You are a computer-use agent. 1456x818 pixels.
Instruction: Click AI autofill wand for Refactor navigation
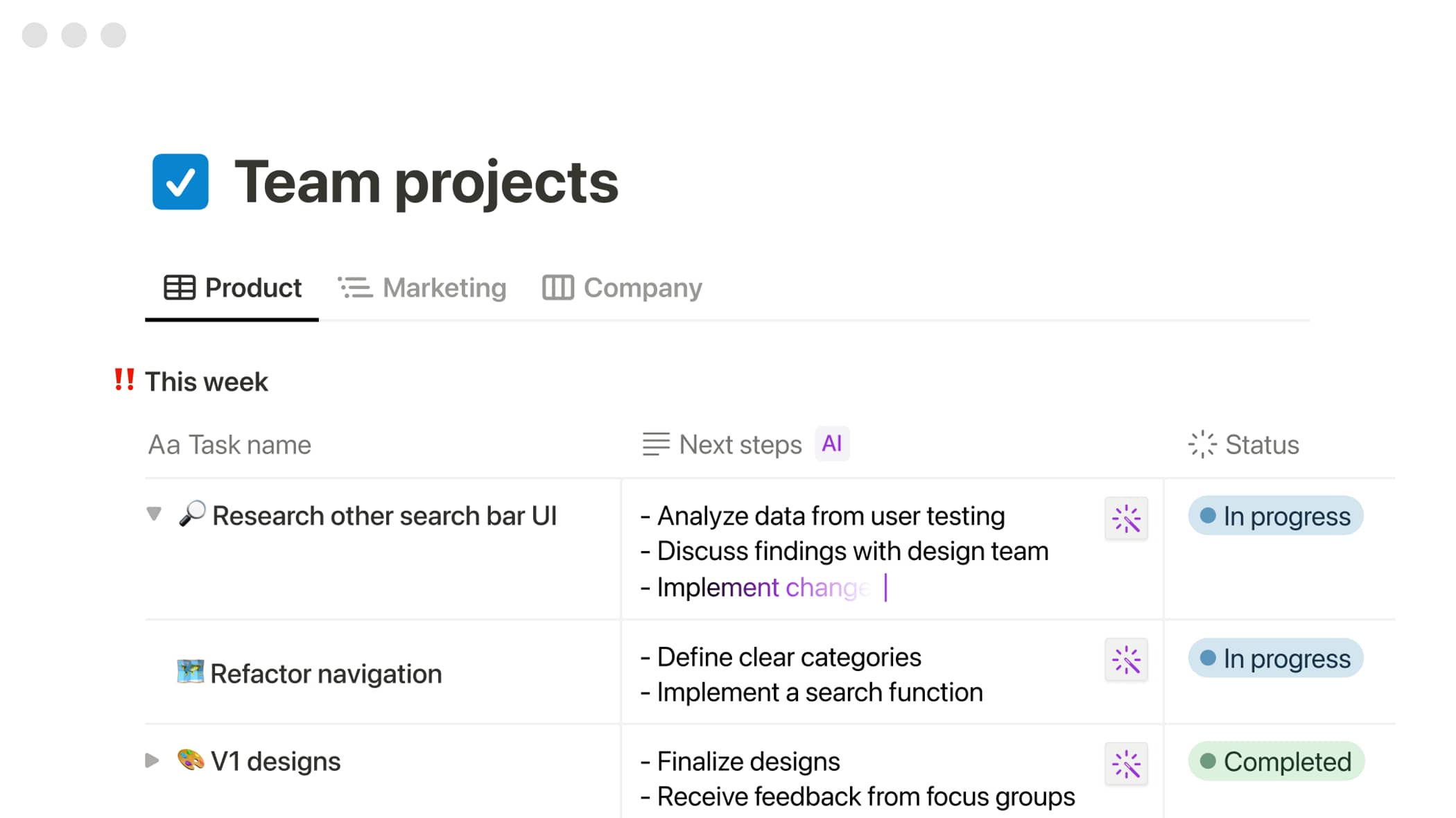pyautogui.click(x=1126, y=660)
